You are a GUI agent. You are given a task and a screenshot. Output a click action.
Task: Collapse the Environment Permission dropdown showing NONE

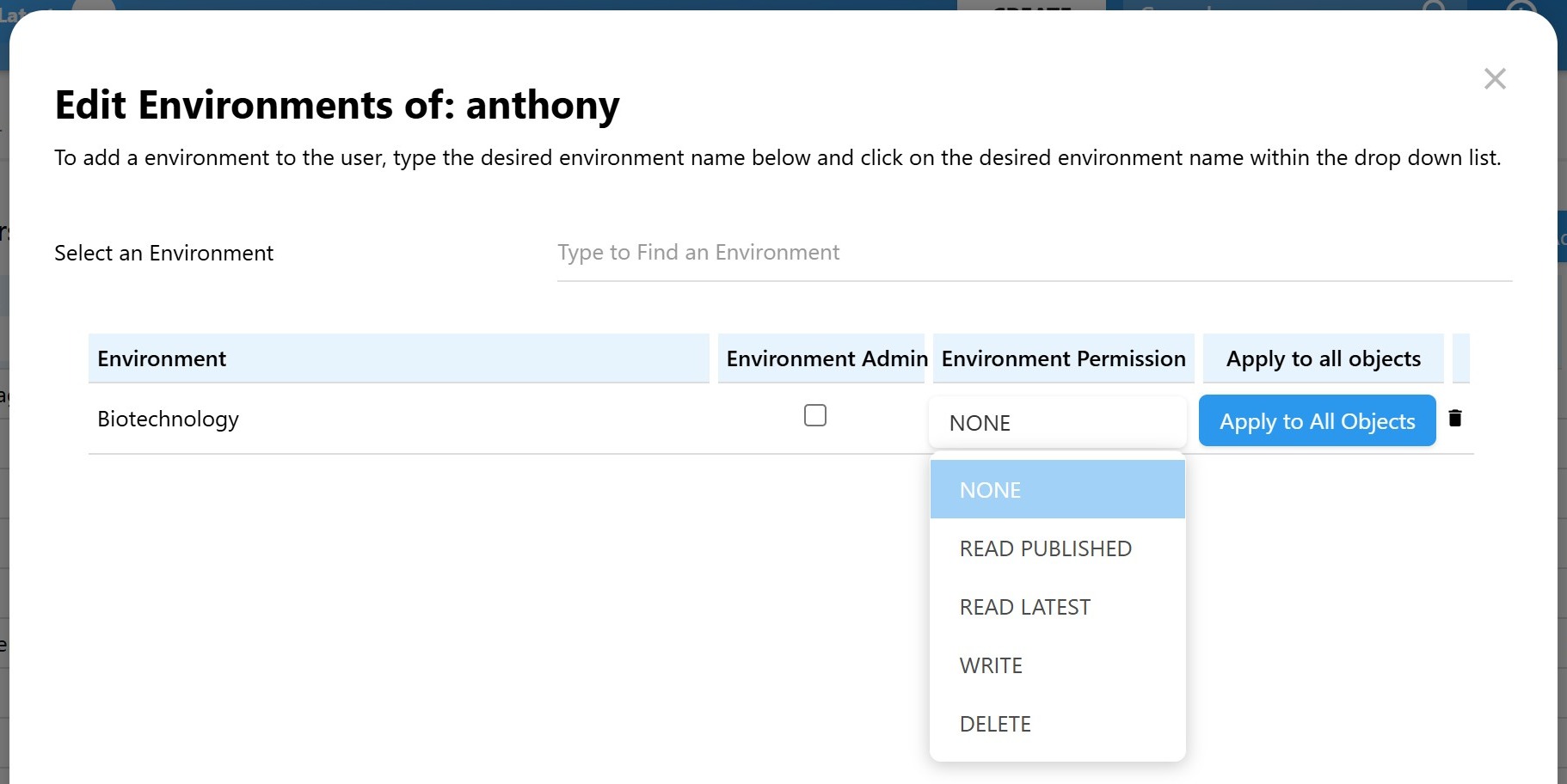tap(1057, 422)
